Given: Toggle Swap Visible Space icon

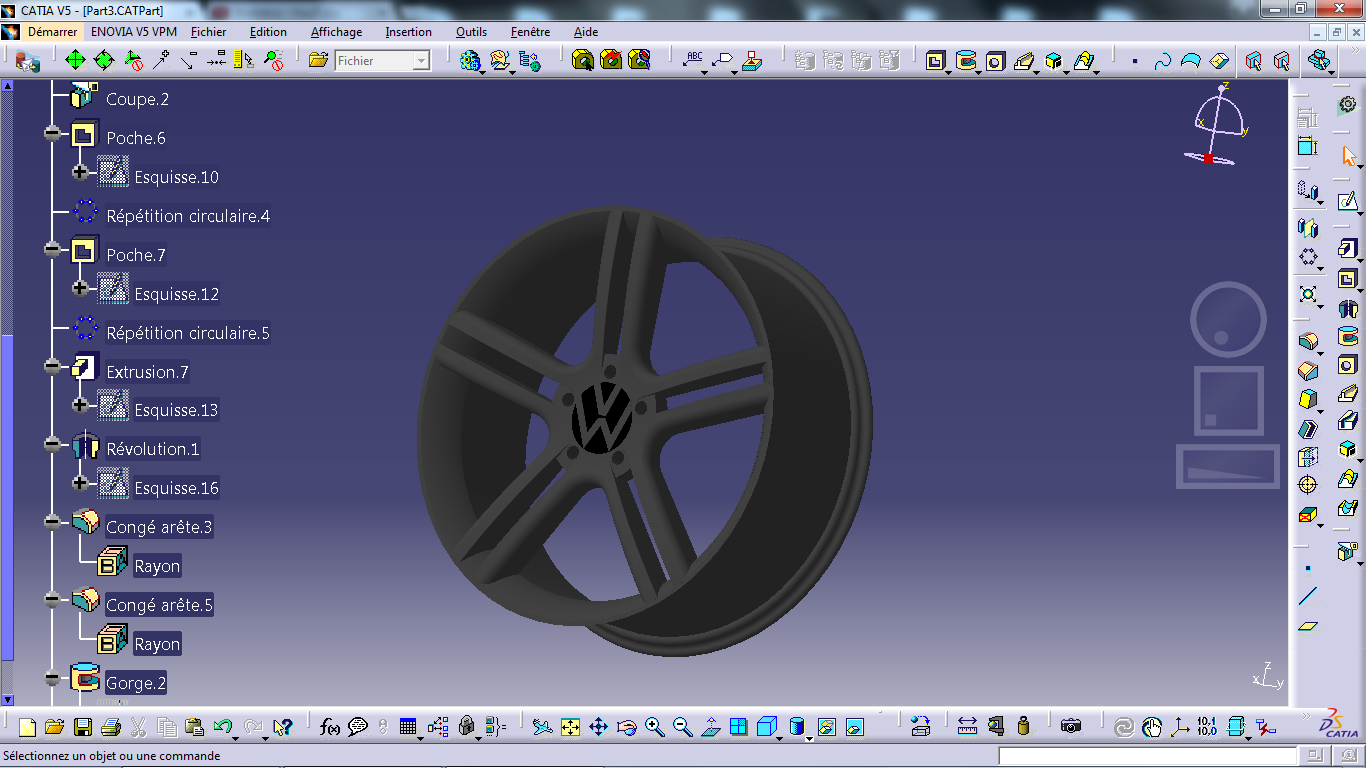Looking at the screenshot, I should [x=854, y=727].
